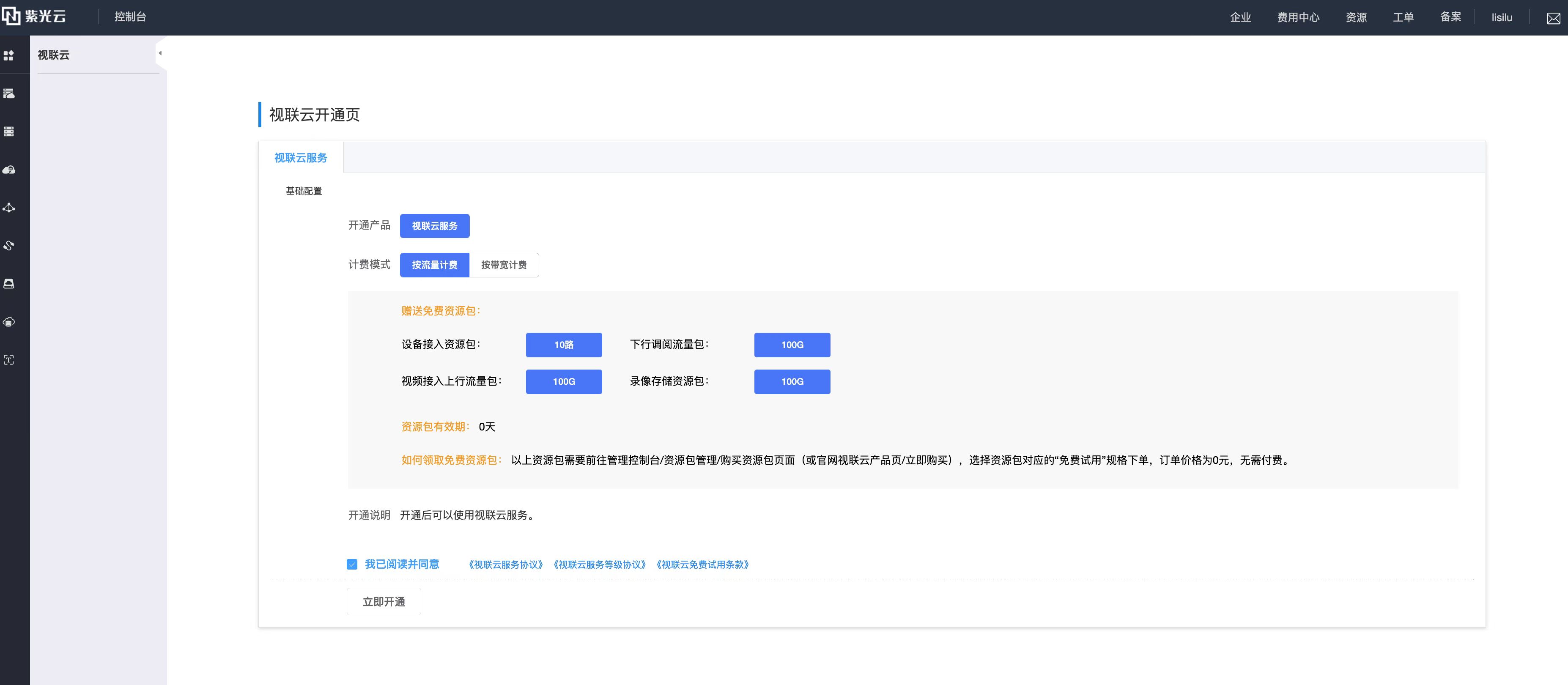The width and height of the screenshot is (1568, 685).
Task: Open the cloud server icon in sidebar
Action: click(x=8, y=93)
